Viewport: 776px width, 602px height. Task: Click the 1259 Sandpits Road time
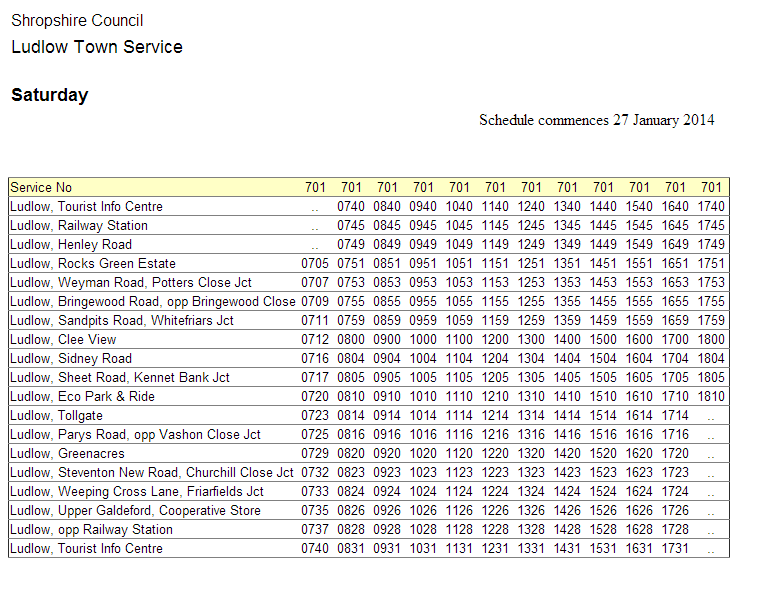(531, 321)
